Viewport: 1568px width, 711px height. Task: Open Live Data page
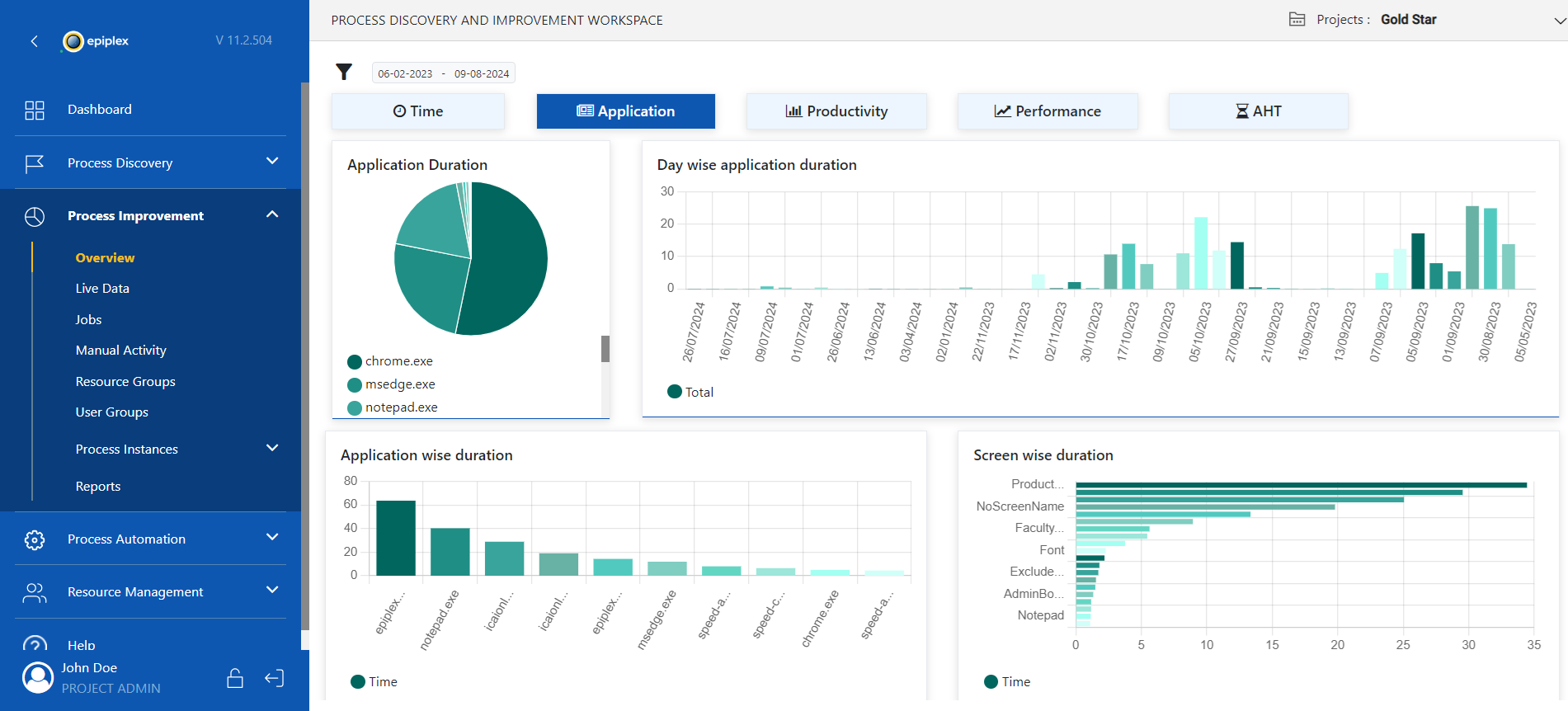point(102,289)
